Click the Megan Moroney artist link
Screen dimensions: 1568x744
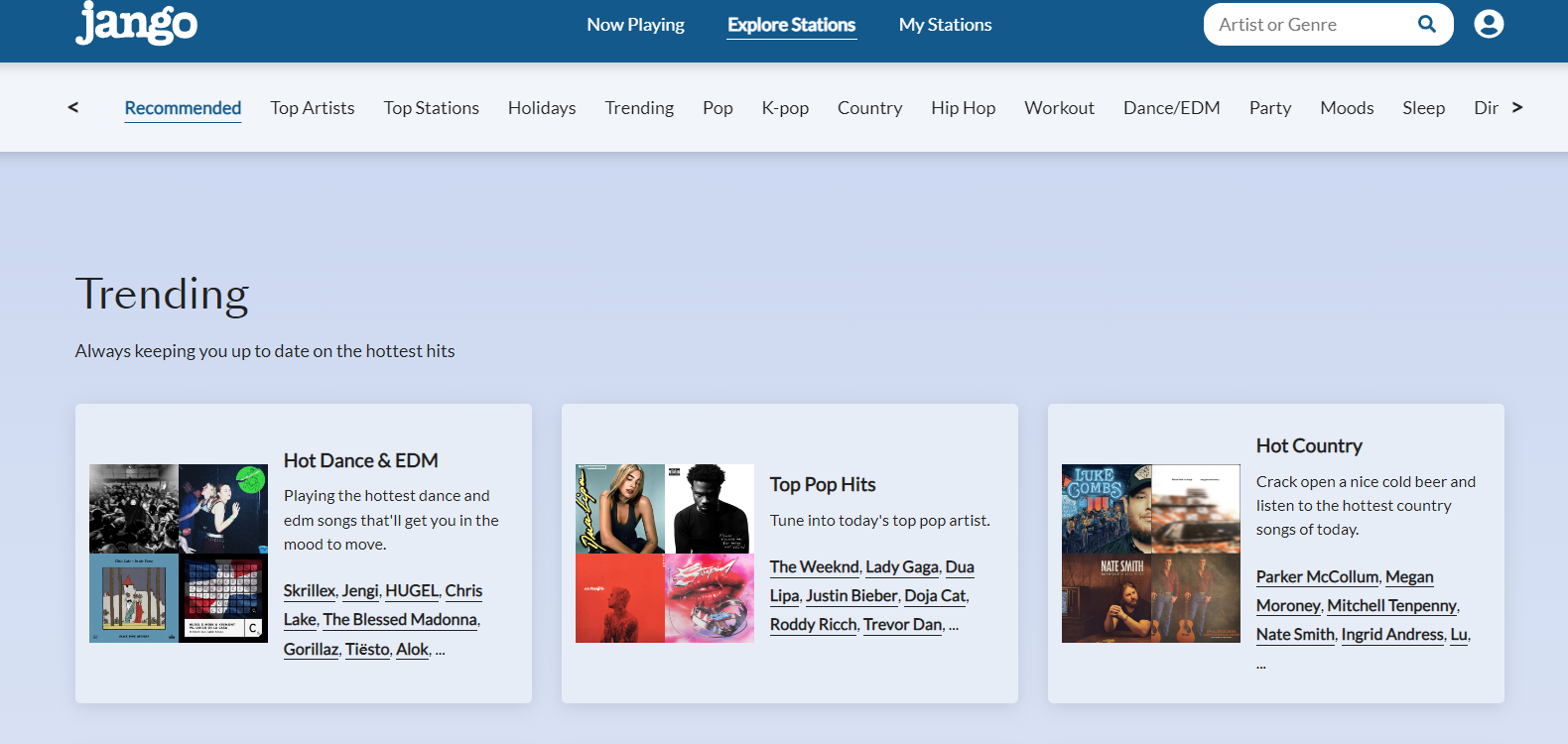pos(1409,577)
